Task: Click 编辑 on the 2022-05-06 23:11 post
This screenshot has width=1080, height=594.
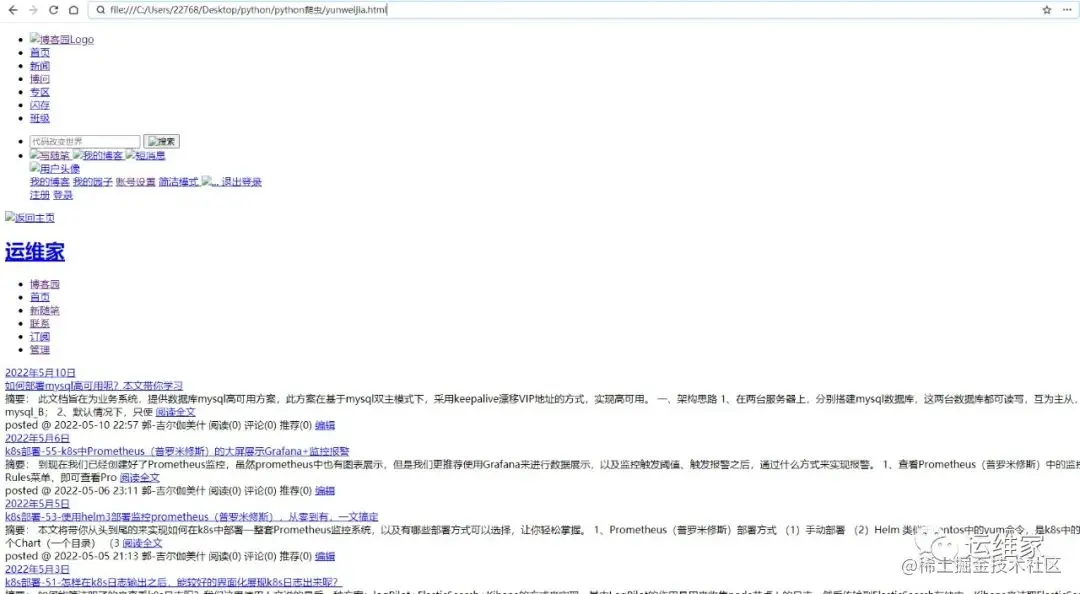Action: pos(324,491)
